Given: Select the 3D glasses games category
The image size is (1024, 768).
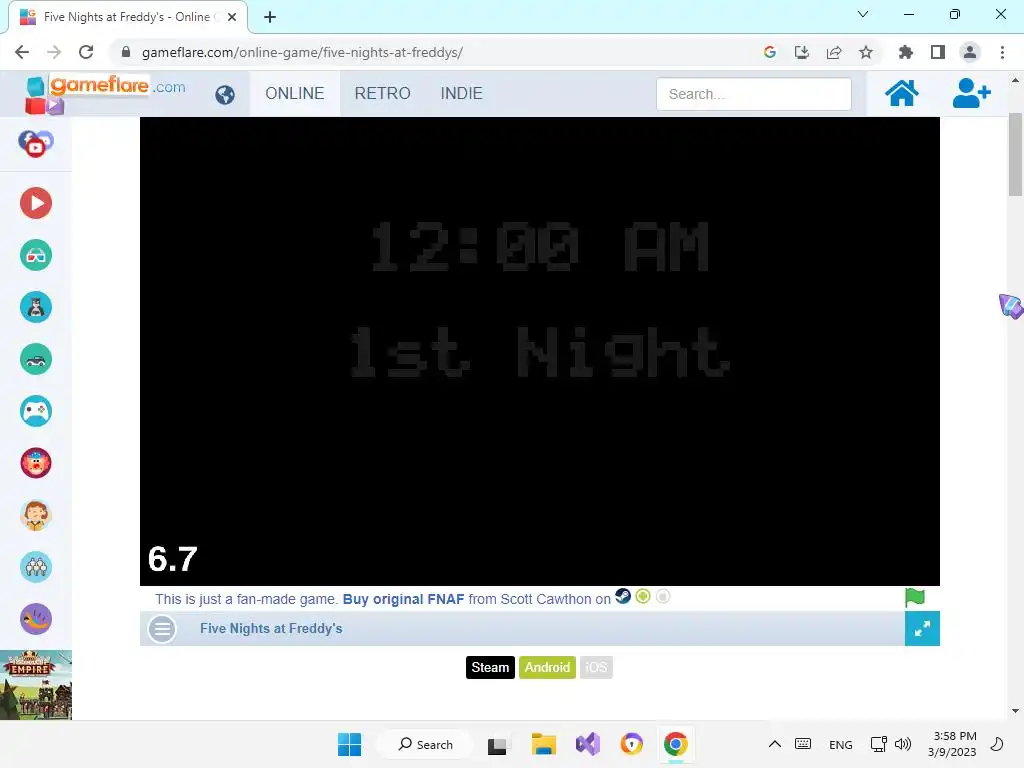Looking at the screenshot, I should (x=36, y=255).
